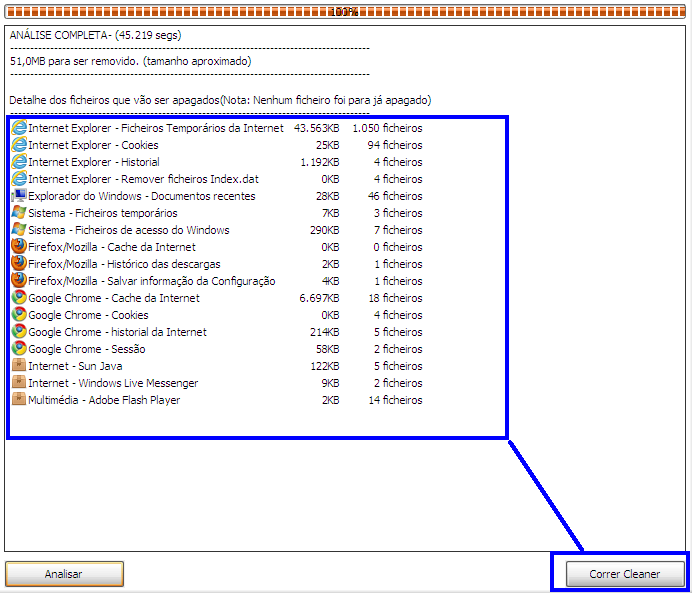
Task: Select 'Explorador do Windows - Documentos recentes' row
Action: tap(142, 196)
